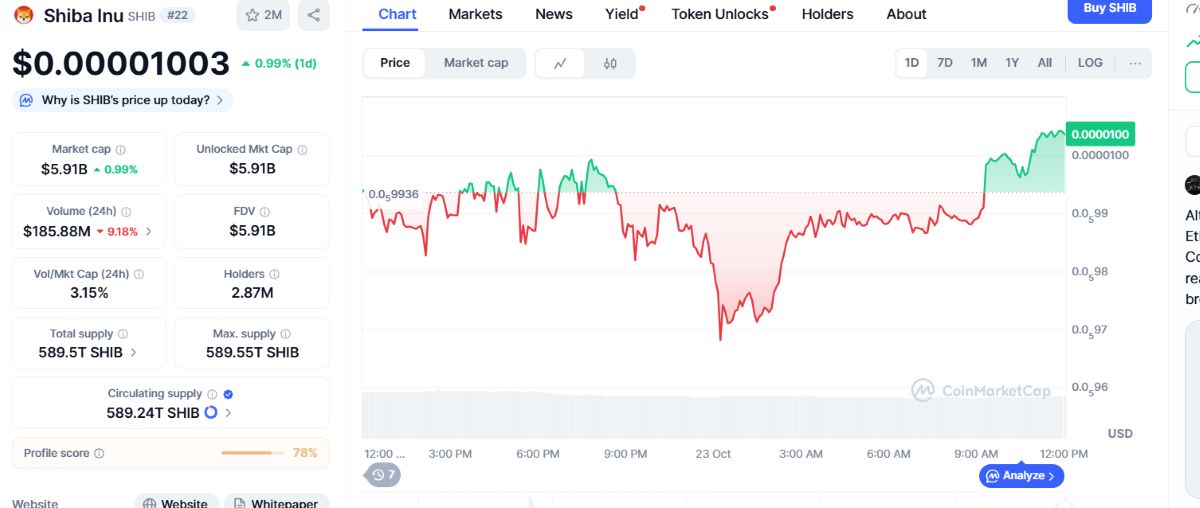Expand the Volume (24h) chevron
The image size is (1200, 508).
149,231
